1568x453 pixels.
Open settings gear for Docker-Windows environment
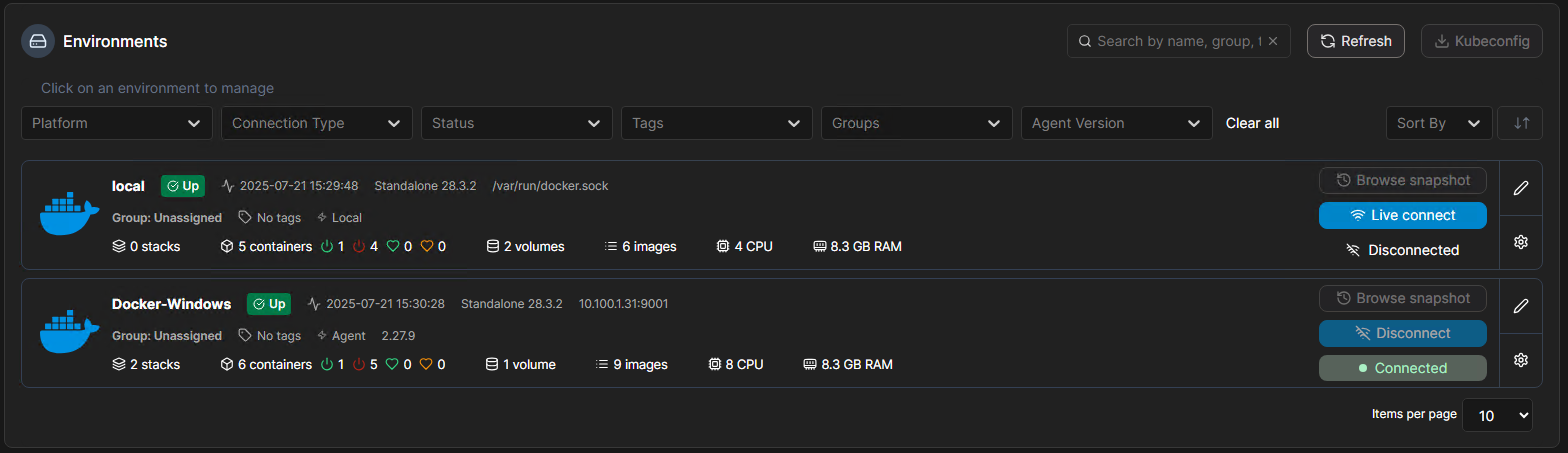coord(1521,360)
